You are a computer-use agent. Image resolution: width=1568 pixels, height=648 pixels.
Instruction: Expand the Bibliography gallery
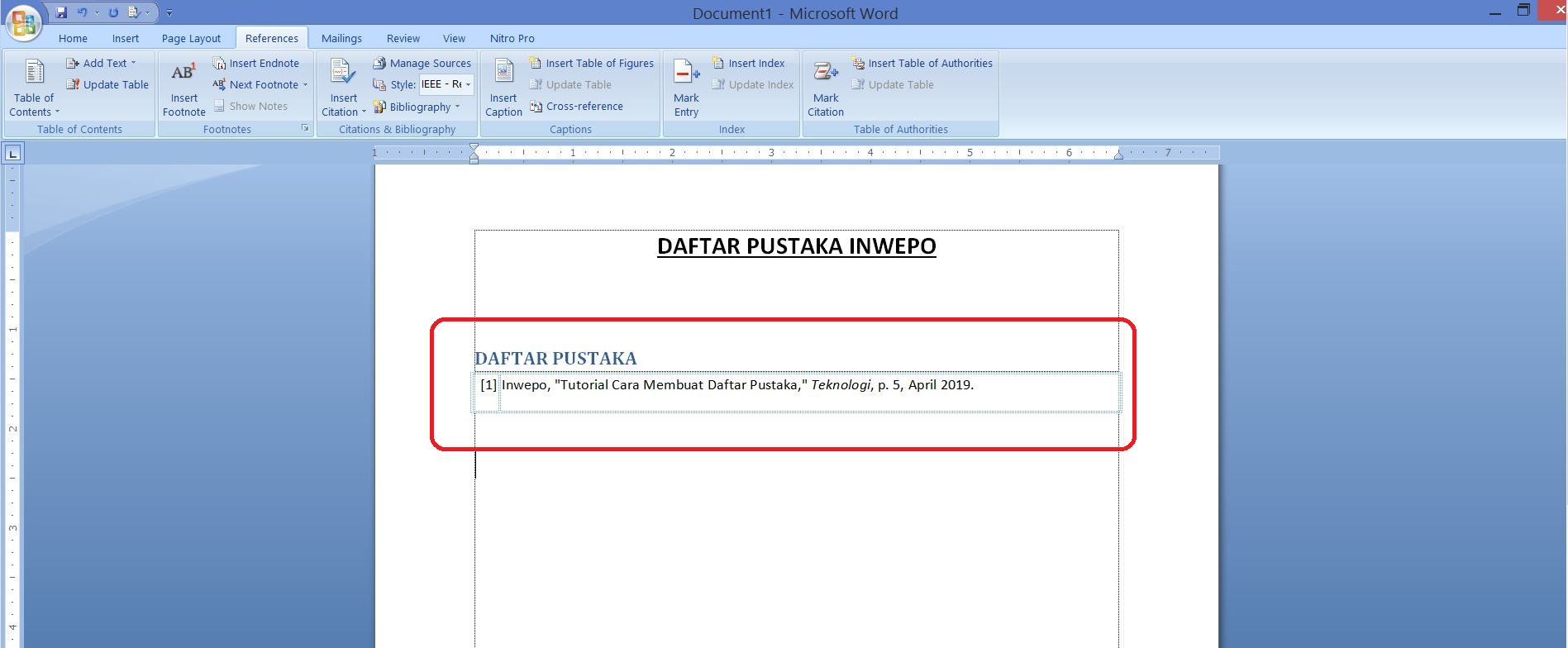click(416, 107)
